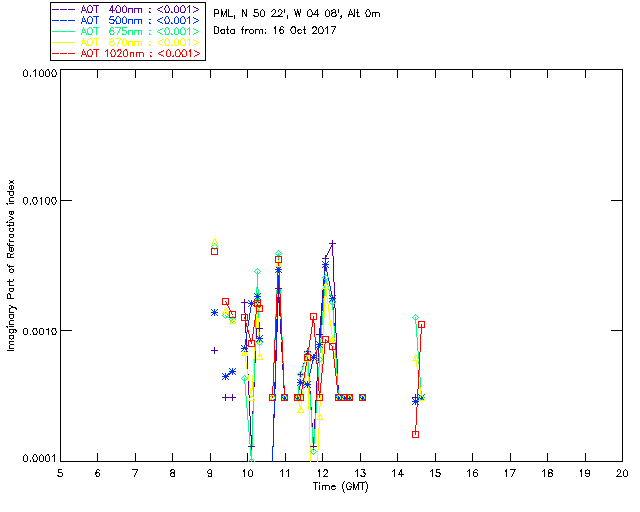
Task: Click the green diamond marker near 14.5 GMT above 0.001
Action: 416,317
